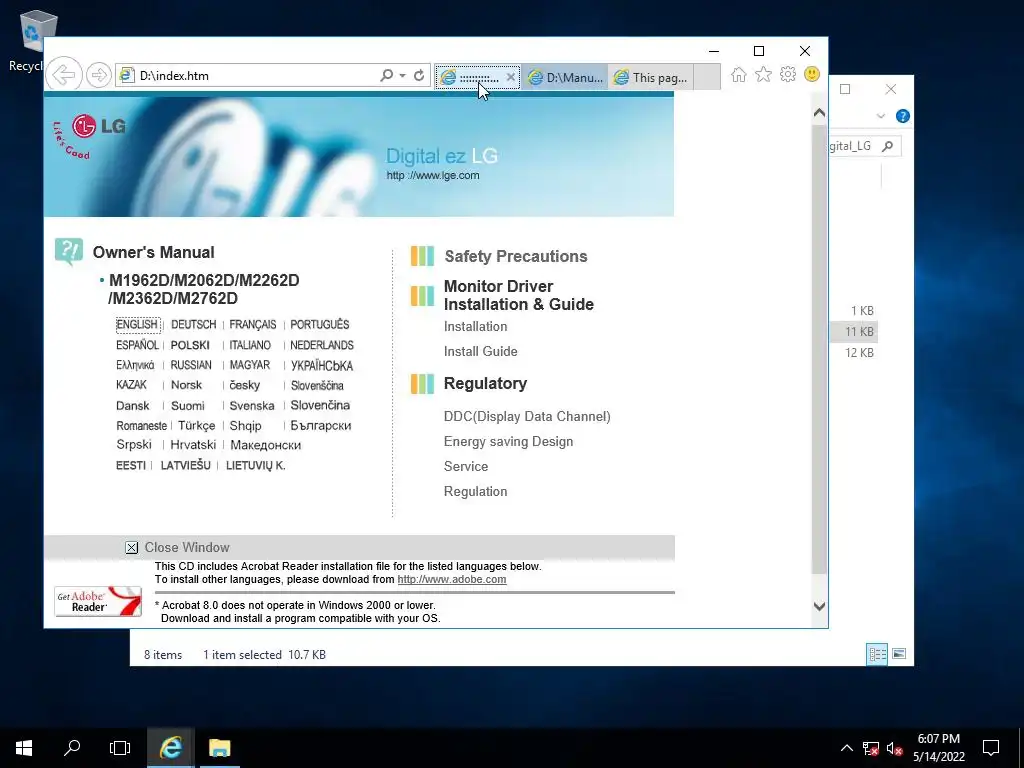The width and height of the screenshot is (1024, 768).
Task: Open the POLSKI manual link
Action: [x=190, y=345]
